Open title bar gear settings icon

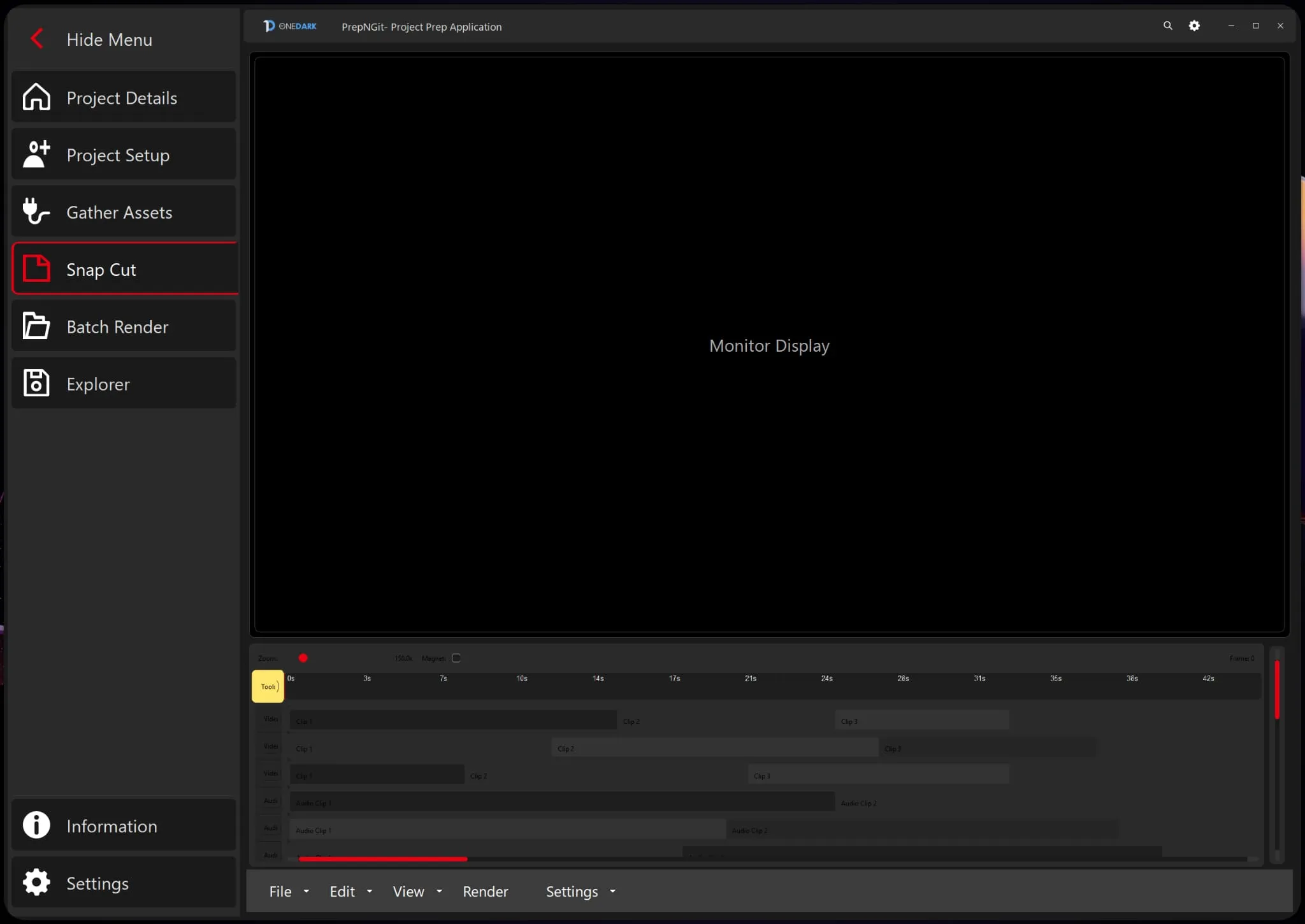click(x=1194, y=25)
